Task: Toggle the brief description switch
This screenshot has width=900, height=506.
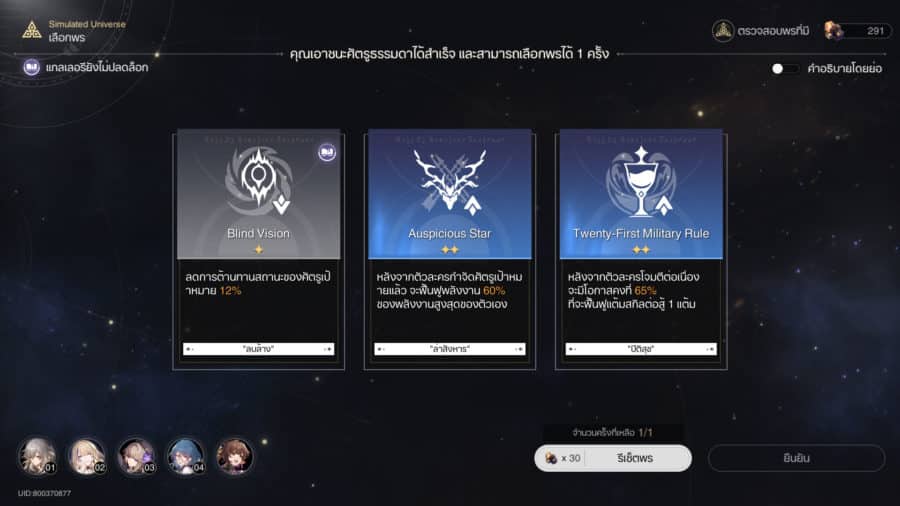Action: pos(784,69)
